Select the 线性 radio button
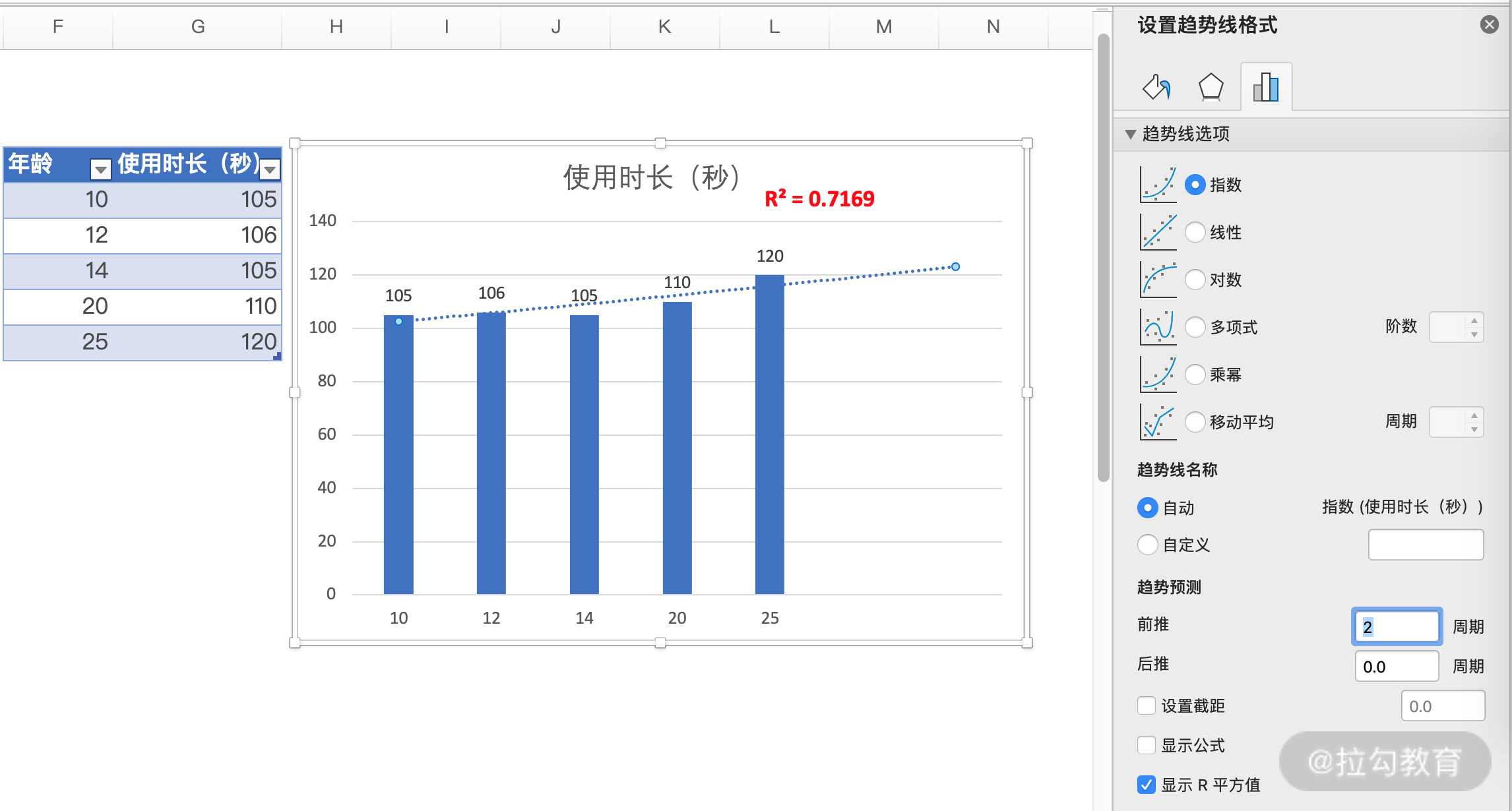Viewport: 1512px width, 811px height. click(1195, 232)
